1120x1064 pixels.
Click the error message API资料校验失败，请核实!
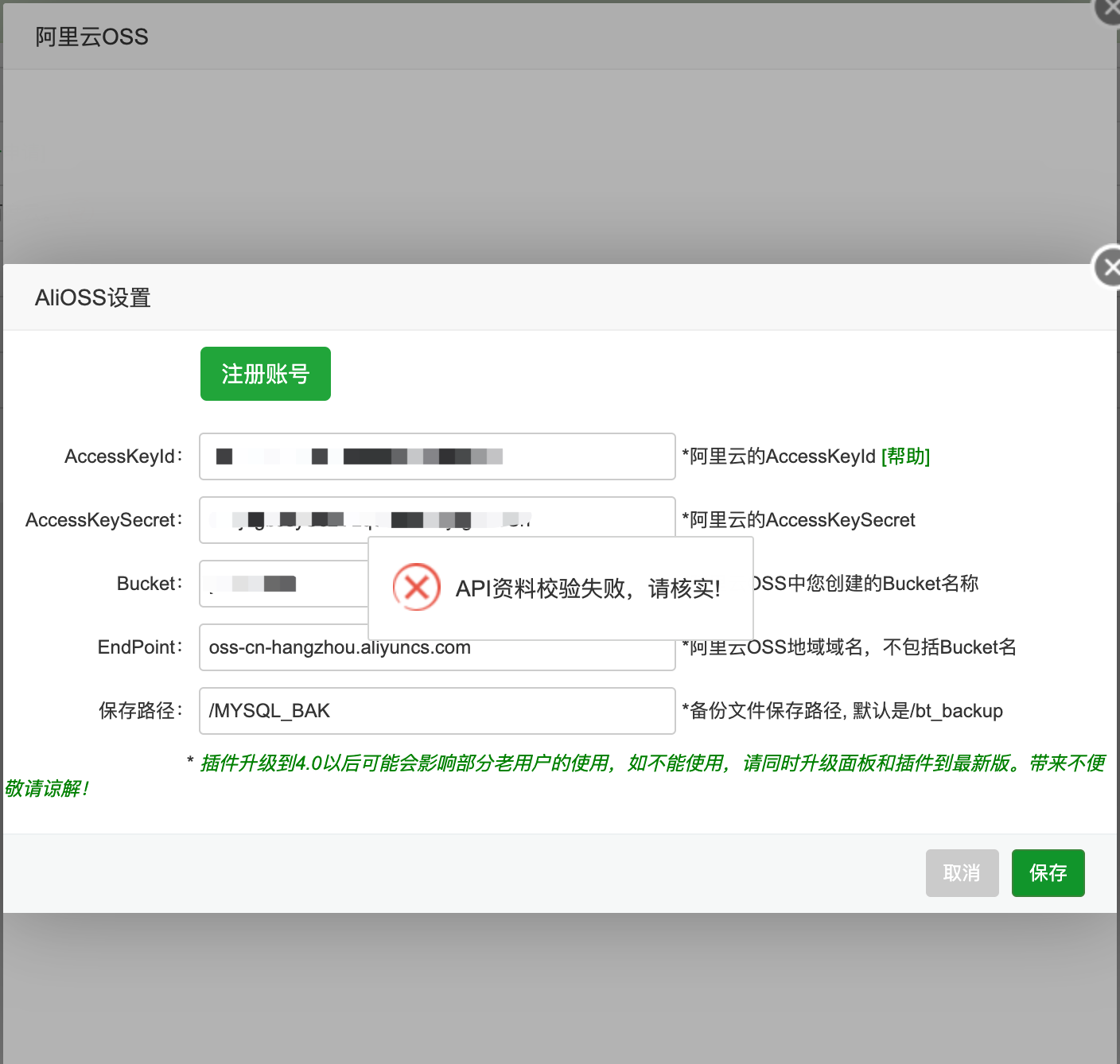click(x=588, y=588)
